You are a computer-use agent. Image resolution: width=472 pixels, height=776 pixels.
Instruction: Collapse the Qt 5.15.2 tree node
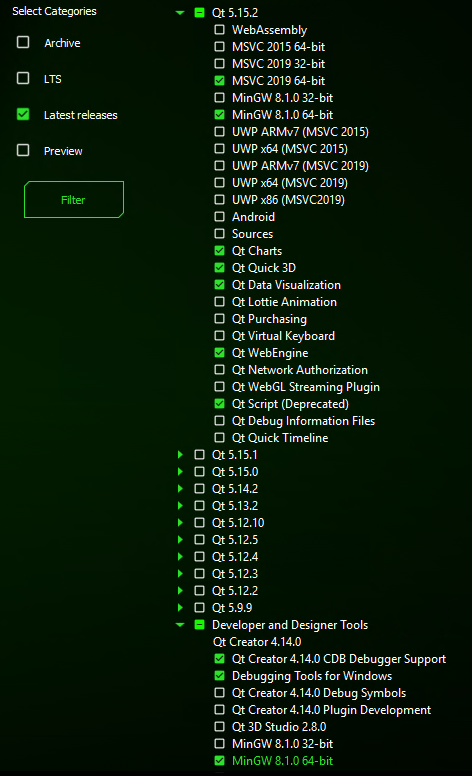pos(180,13)
